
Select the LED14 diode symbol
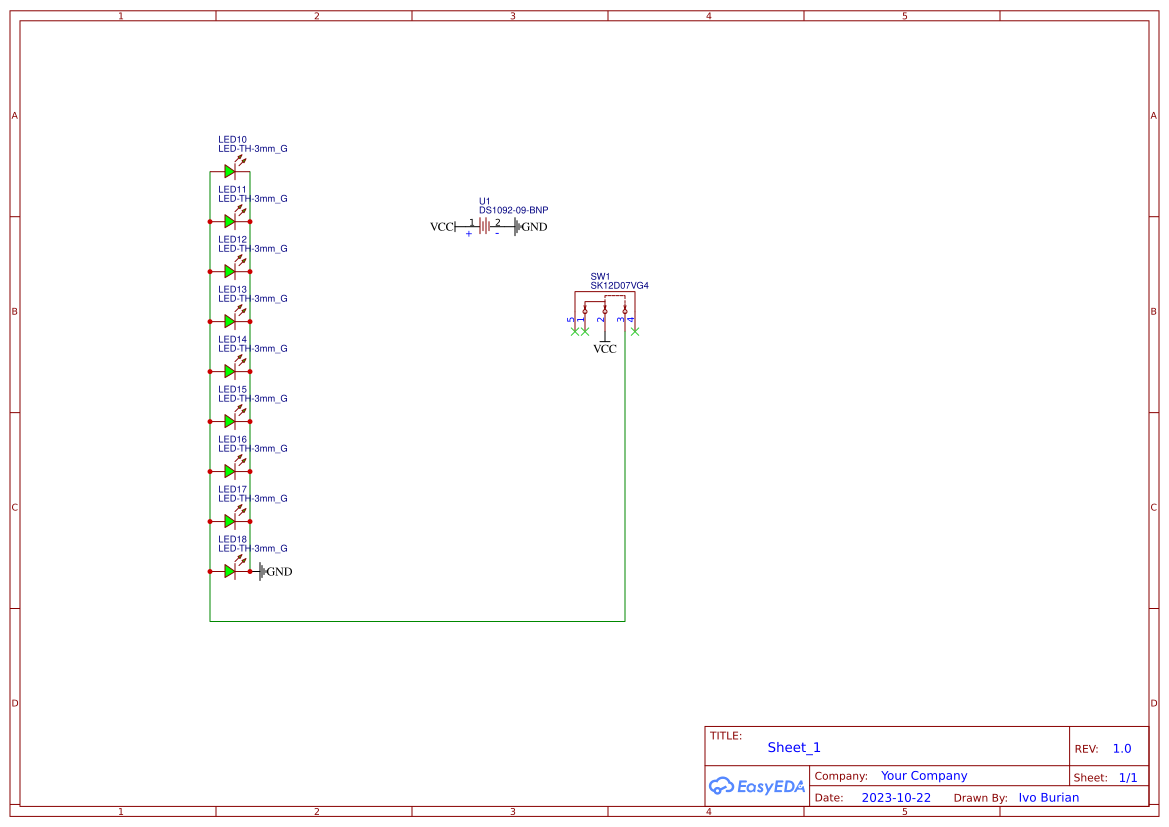(x=229, y=371)
